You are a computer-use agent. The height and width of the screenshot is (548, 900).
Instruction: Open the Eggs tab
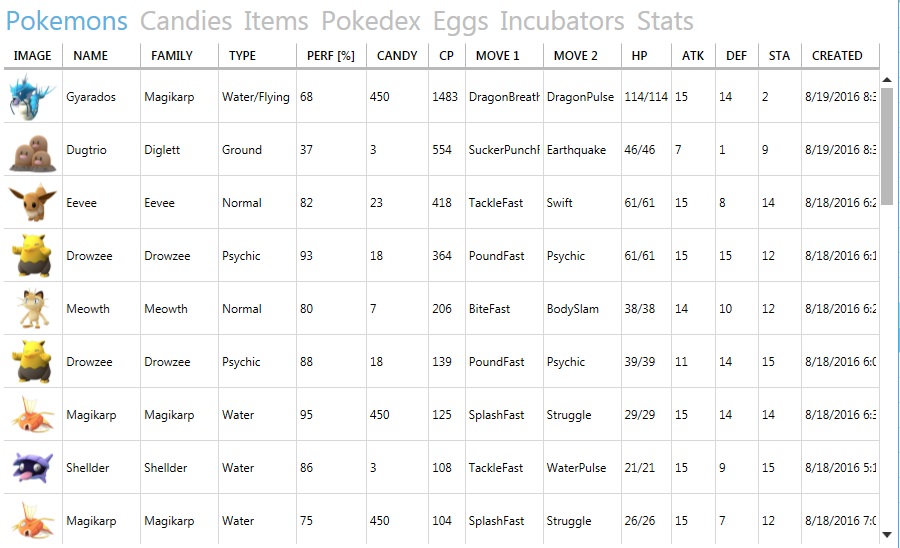(460, 22)
